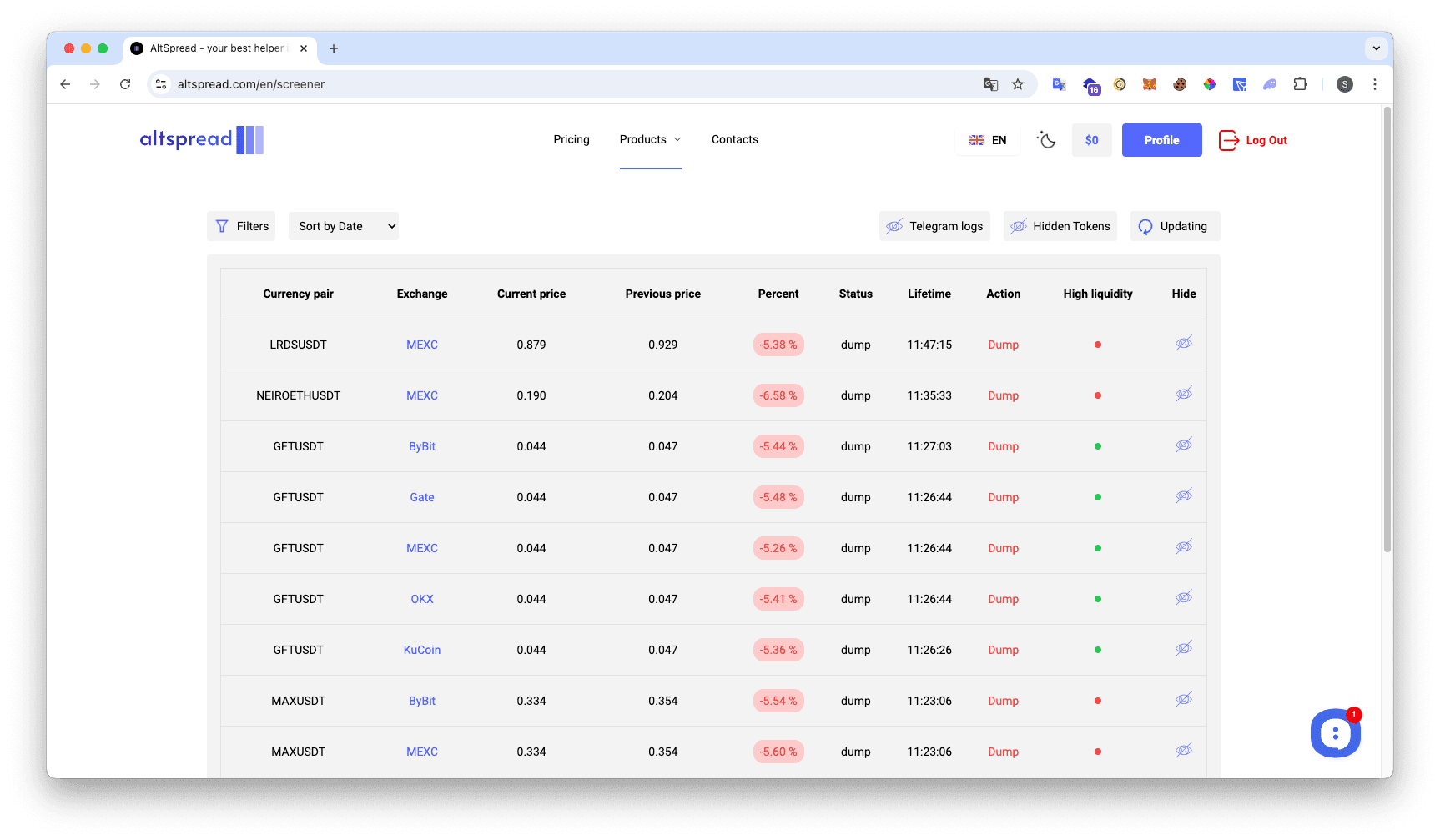This screenshot has height=840, width=1440.
Task: Open the Profile page
Action: (1161, 140)
